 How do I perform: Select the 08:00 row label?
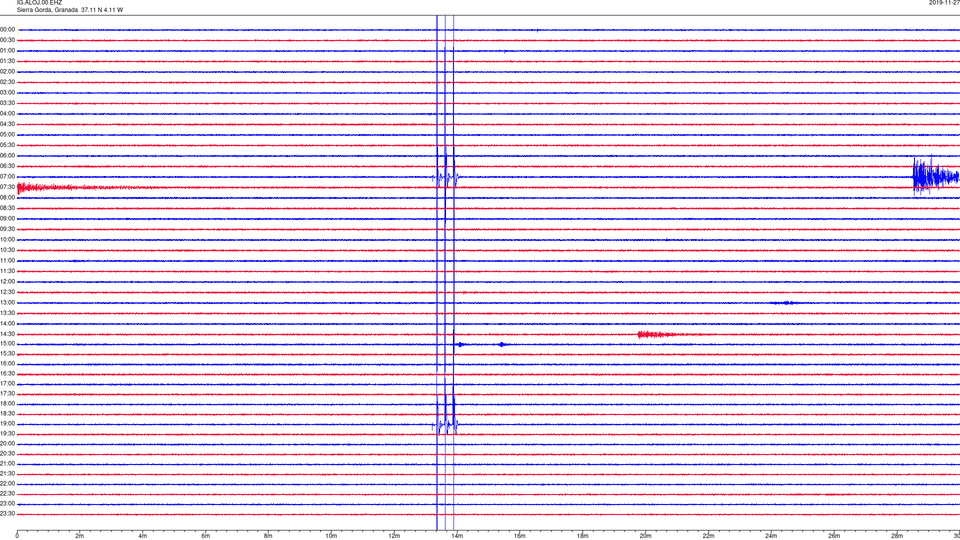click(7, 198)
